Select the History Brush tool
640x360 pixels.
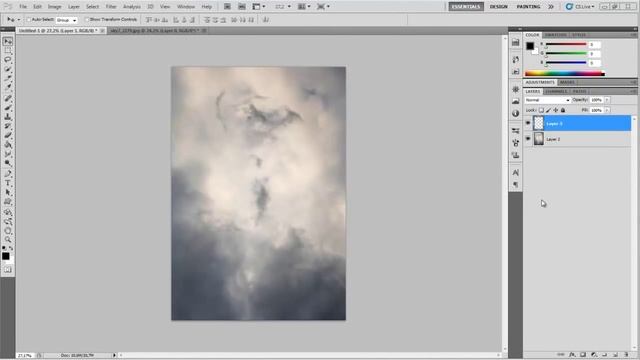point(8,127)
